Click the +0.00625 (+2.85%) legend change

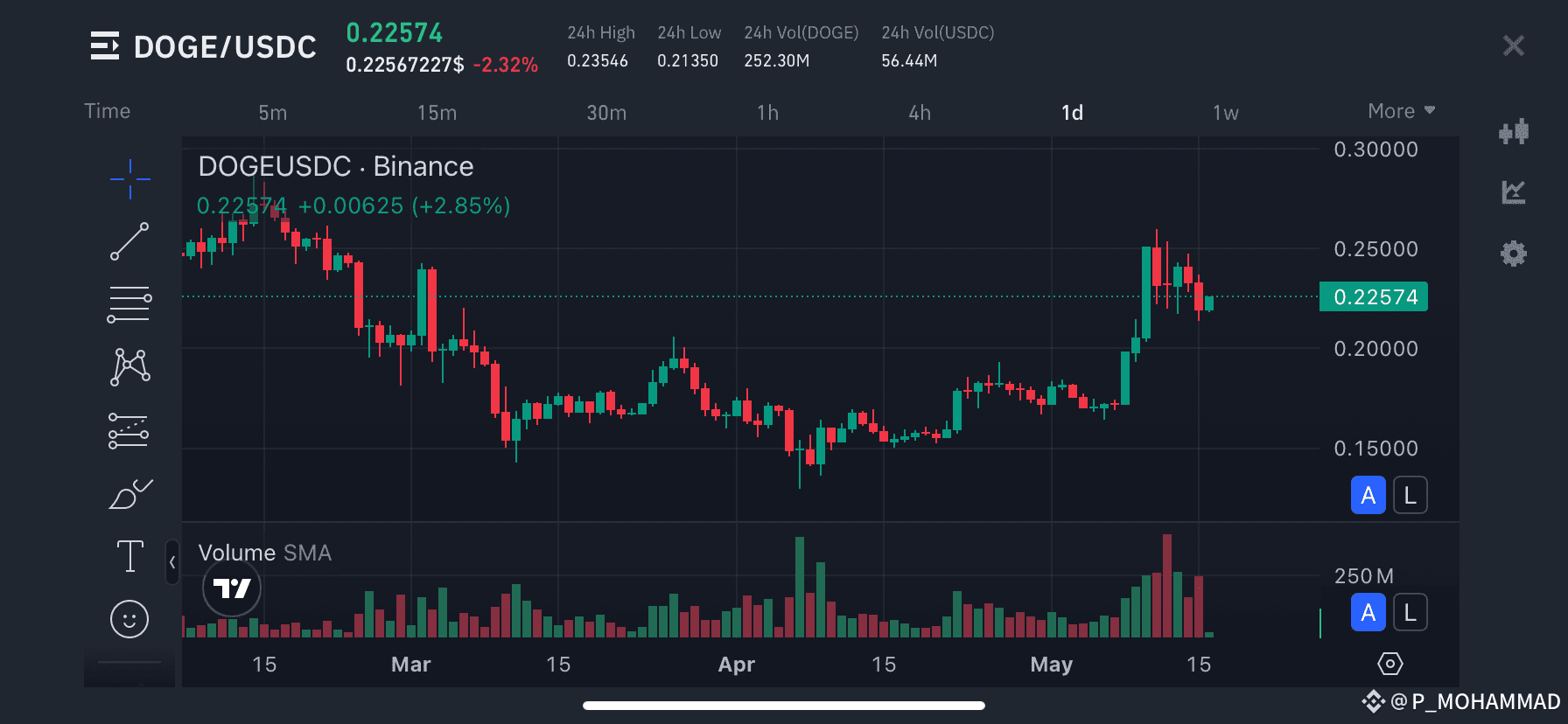tap(404, 205)
